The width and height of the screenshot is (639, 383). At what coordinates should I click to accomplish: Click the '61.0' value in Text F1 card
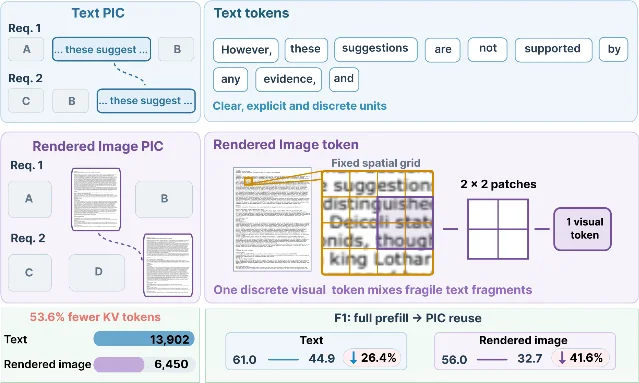[245, 360]
